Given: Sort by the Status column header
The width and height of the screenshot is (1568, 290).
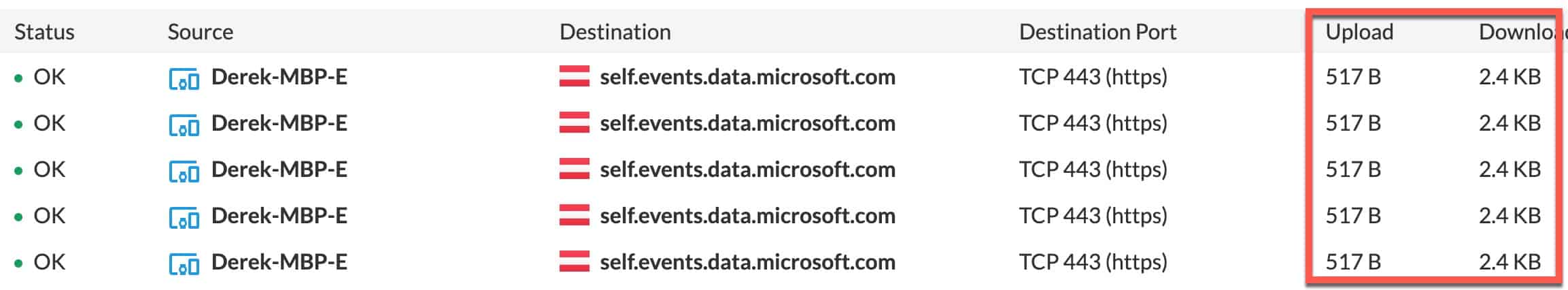Looking at the screenshot, I should tap(44, 32).
